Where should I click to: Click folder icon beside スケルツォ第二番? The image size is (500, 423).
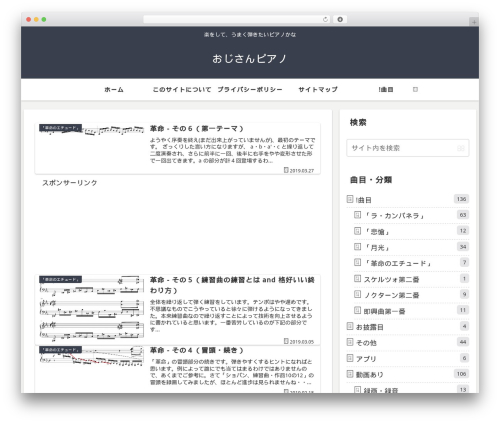coord(357,278)
